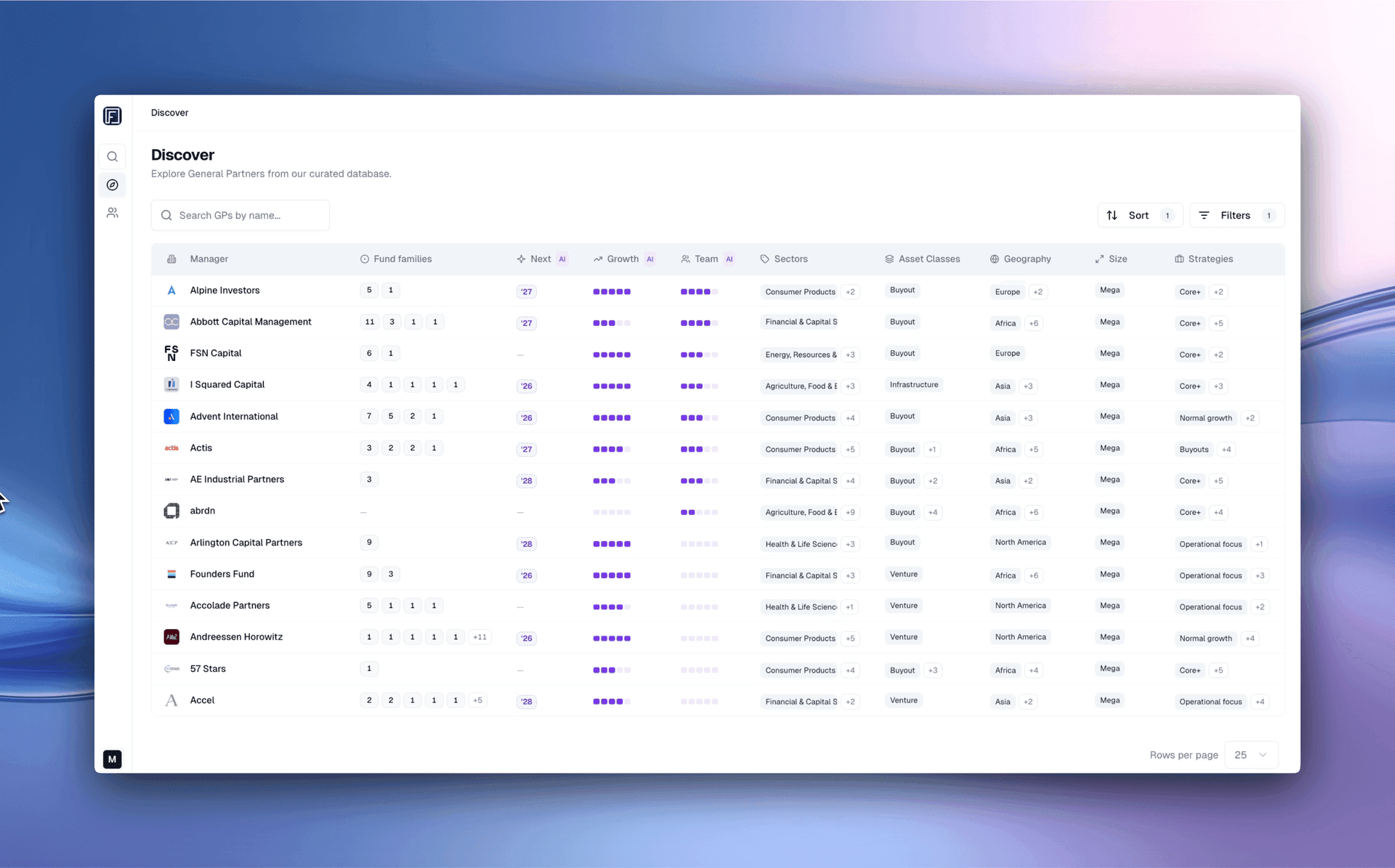This screenshot has height=868, width=1395.
Task: Click the 57 Stars logo
Action: pos(171,669)
